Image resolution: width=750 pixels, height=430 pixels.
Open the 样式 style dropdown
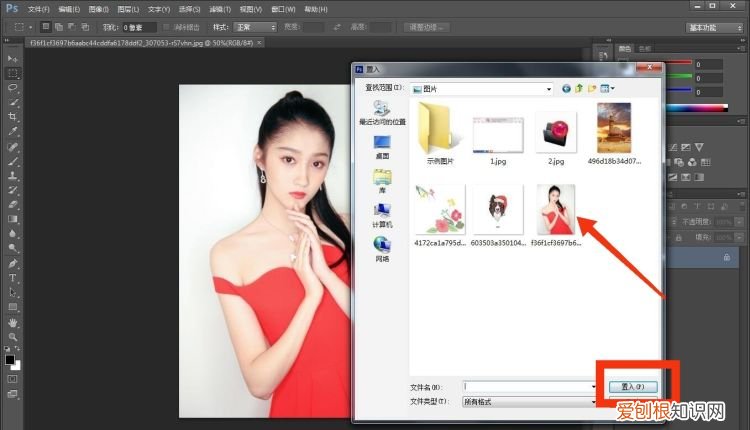[255, 27]
